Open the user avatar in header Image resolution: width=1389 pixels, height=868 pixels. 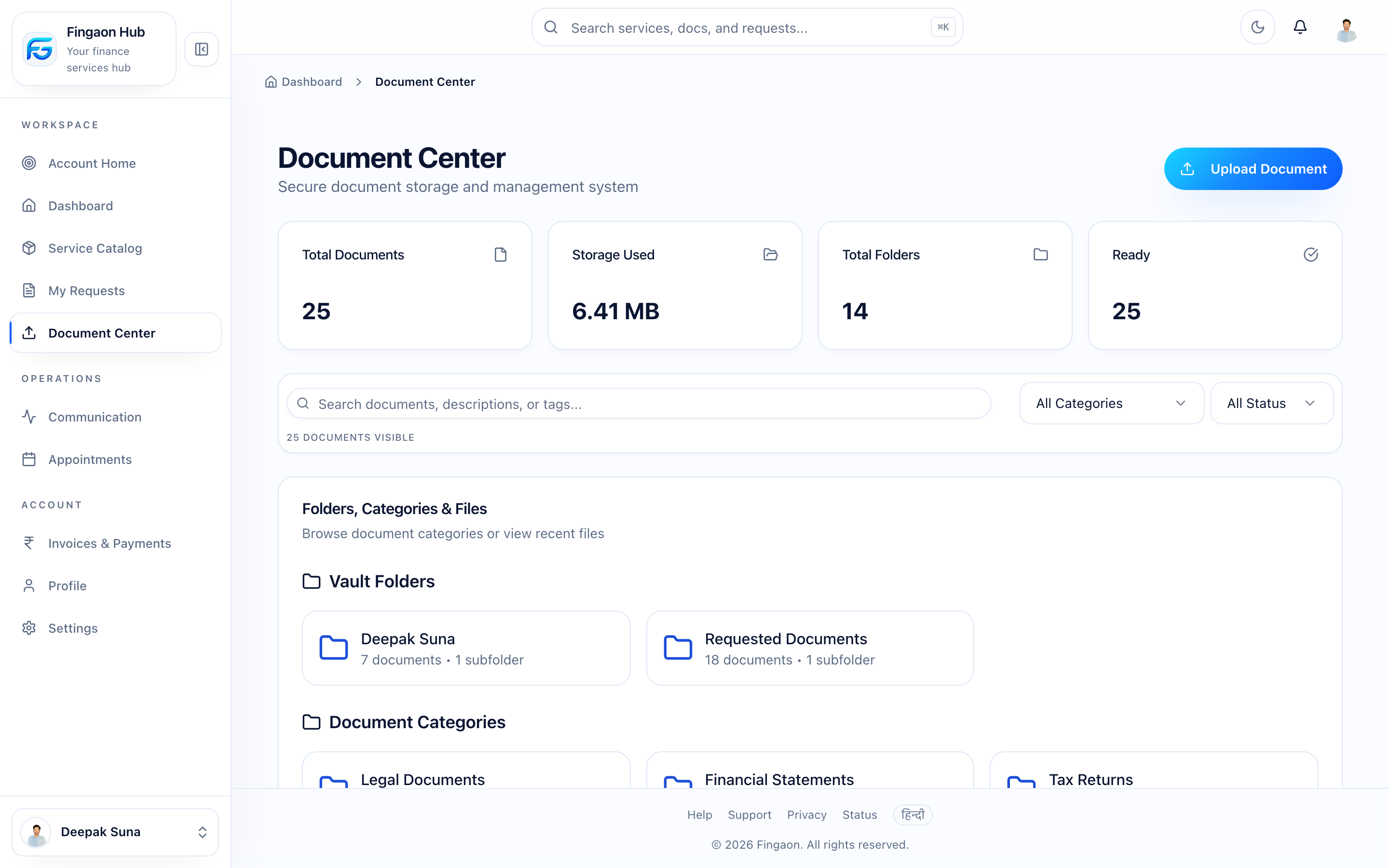pyautogui.click(x=1346, y=30)
